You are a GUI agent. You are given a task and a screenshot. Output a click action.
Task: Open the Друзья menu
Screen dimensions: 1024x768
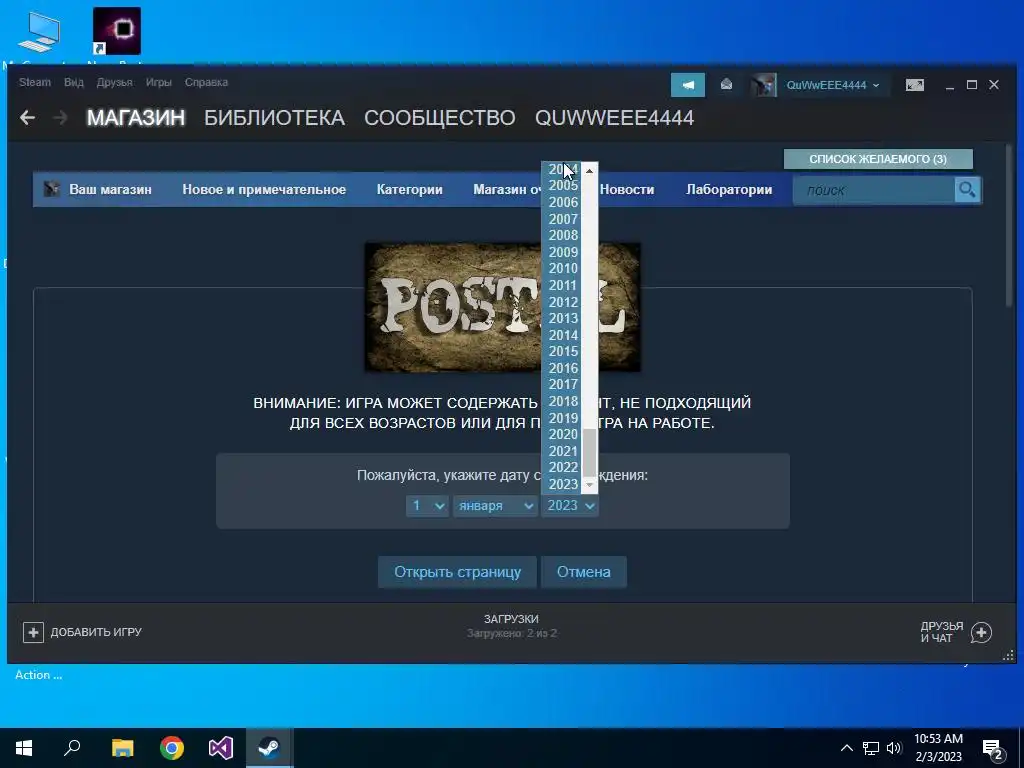click(x=114, y=82)
